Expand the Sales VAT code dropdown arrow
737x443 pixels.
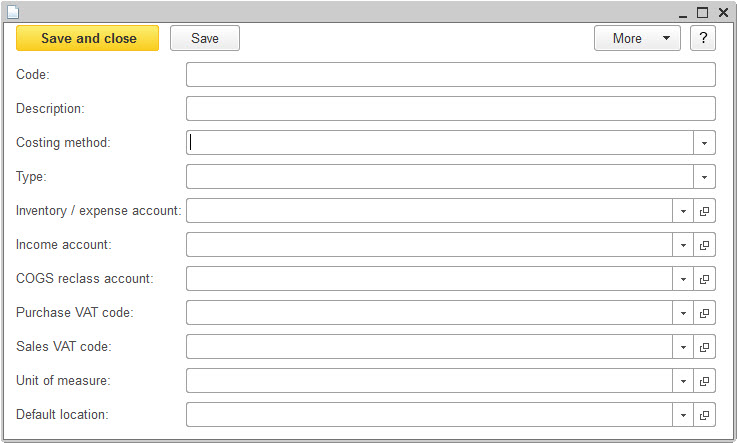tap(683, 347)
